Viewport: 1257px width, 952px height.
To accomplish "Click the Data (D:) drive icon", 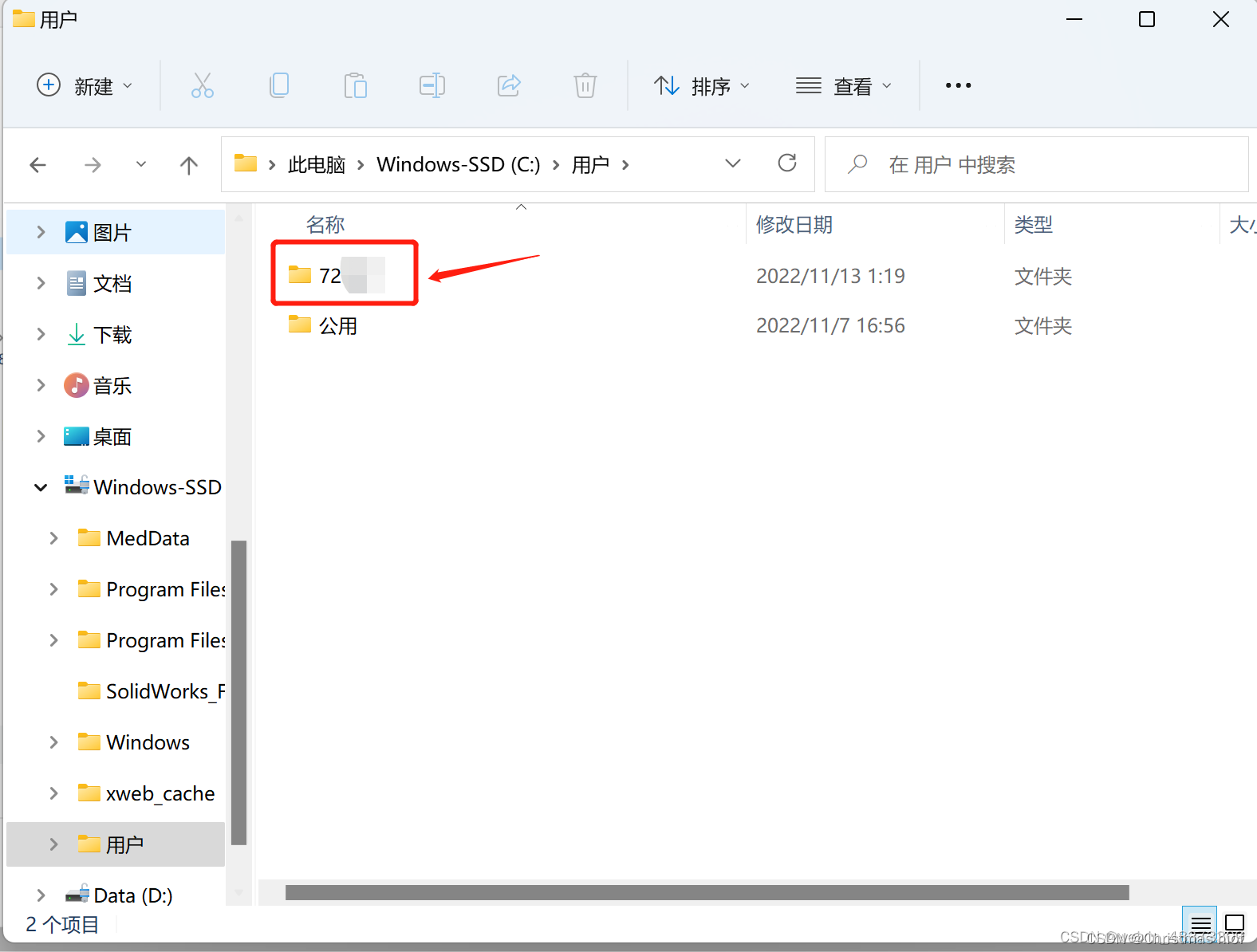I will pyautogui.click(x=77, y=894).
